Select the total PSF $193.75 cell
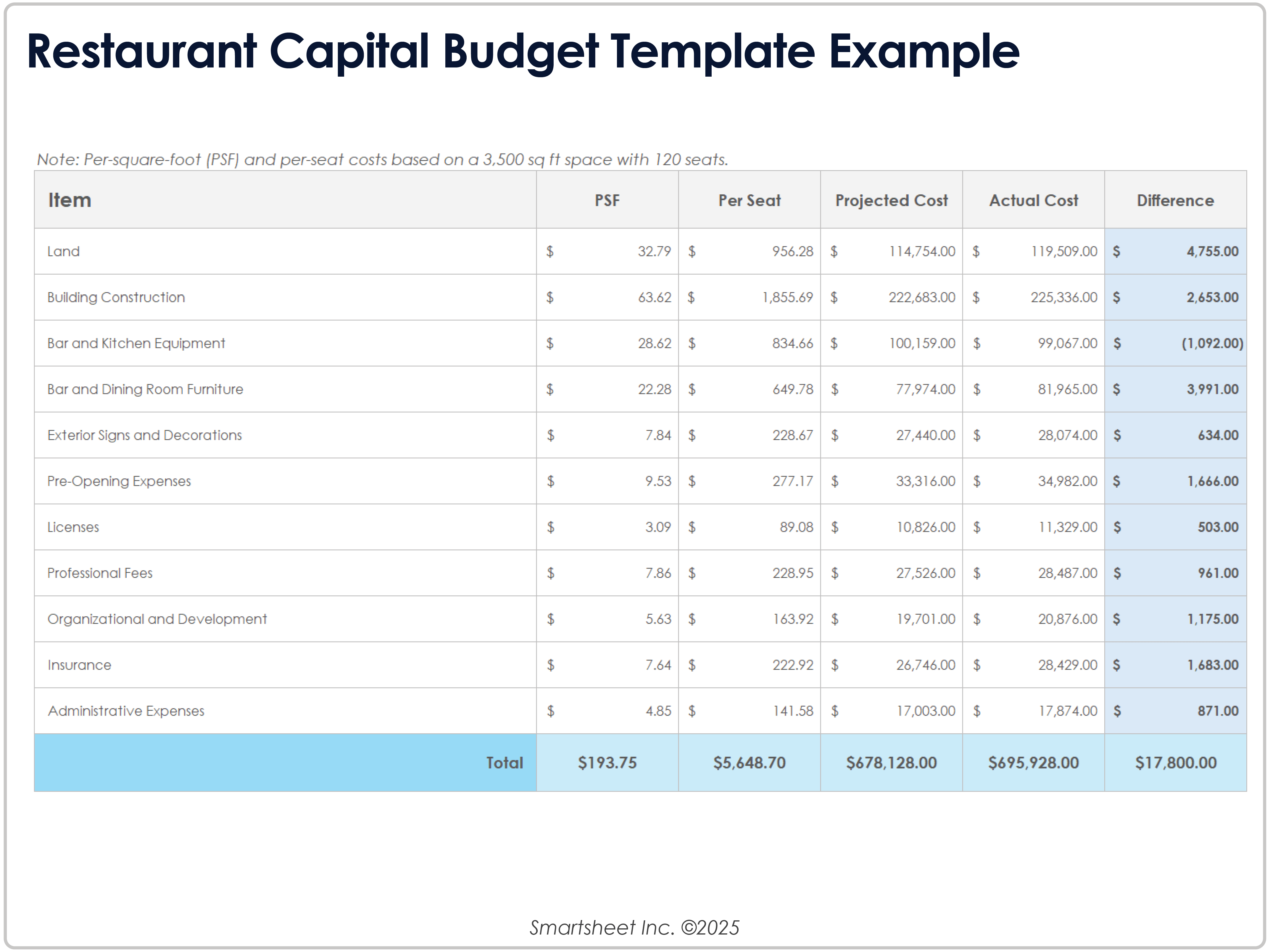Image resolution: width=1270 pixels, height=952 pixels. [x=607, y=763]
